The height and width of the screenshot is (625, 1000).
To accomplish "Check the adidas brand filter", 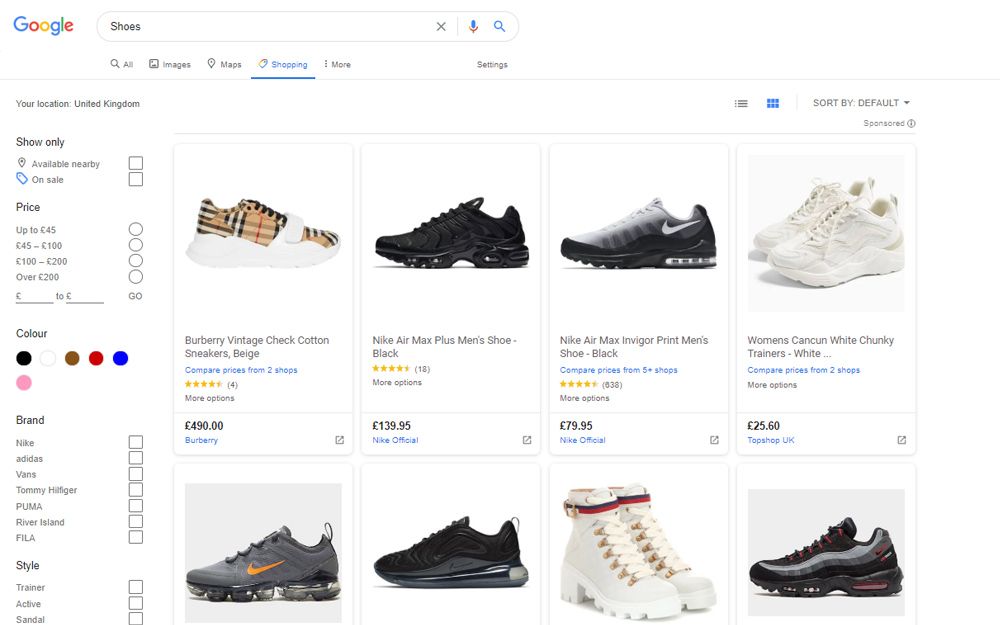I will pos(136,458).
